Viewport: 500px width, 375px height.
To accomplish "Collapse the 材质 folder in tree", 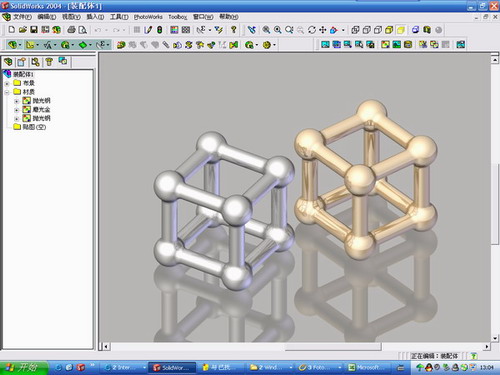I will pos(7,92).
